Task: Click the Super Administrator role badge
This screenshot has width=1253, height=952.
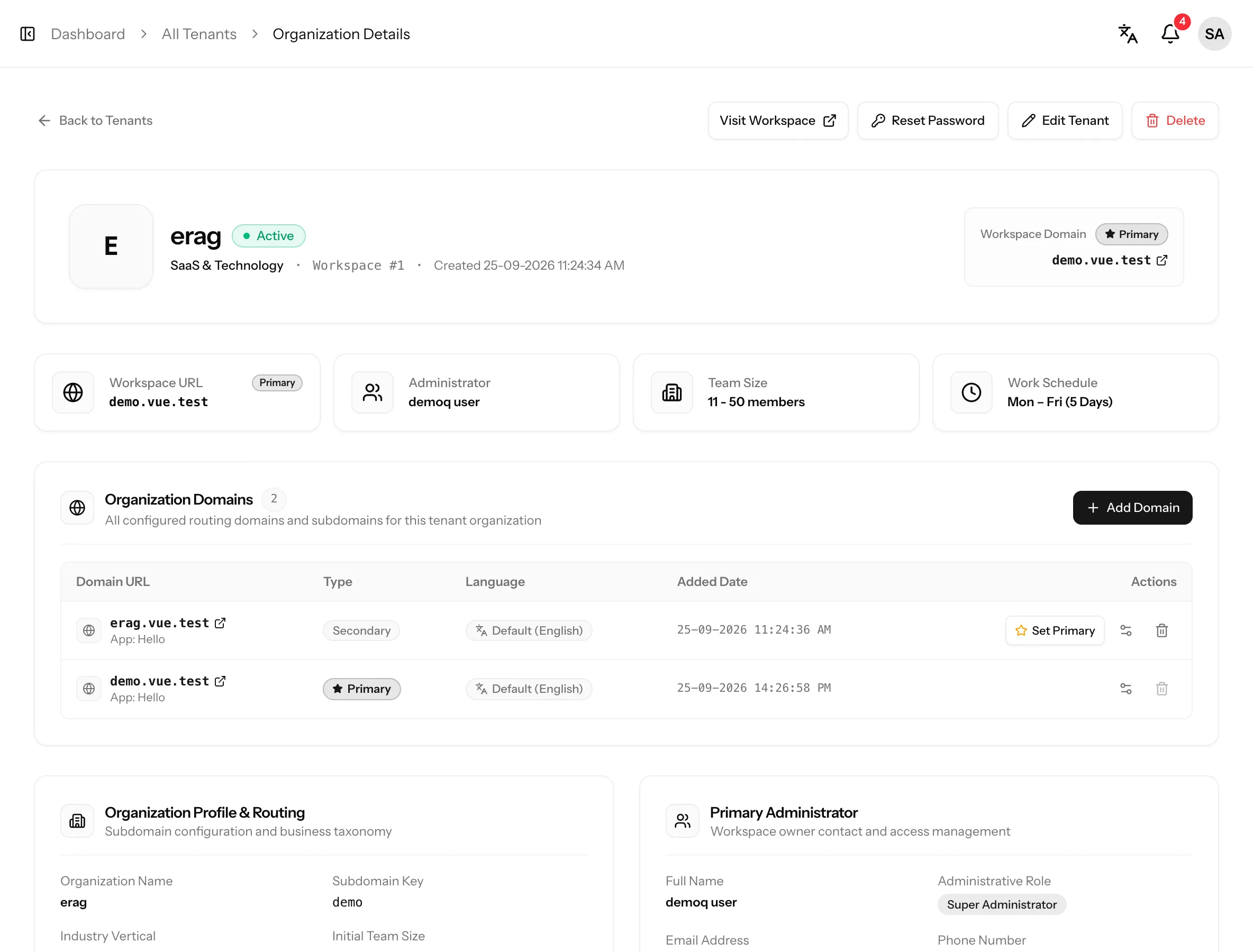Action: click(x=1002, y=904)
